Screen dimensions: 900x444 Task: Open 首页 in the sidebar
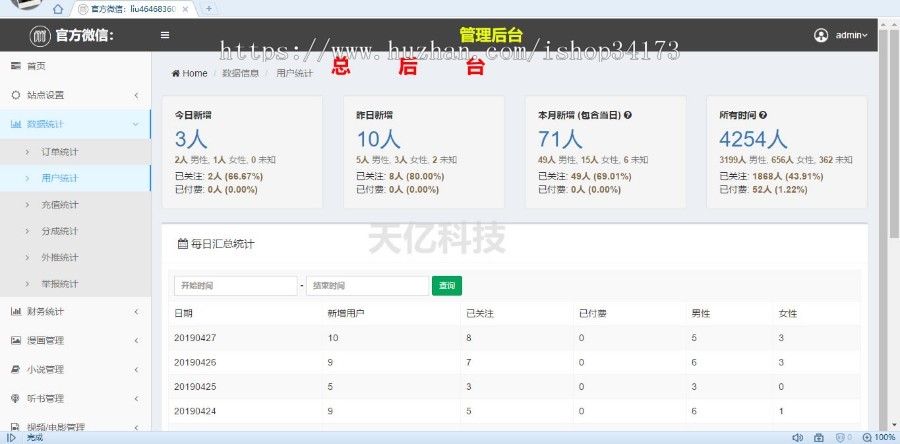[x=75, y=66]
